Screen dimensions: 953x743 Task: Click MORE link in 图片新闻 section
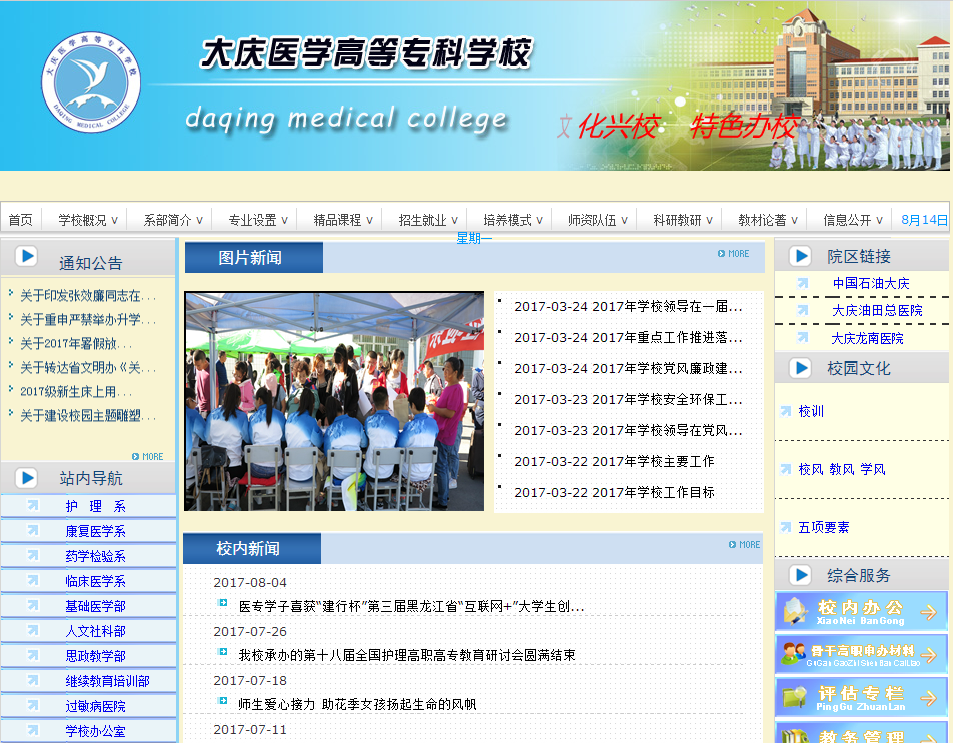733,254
